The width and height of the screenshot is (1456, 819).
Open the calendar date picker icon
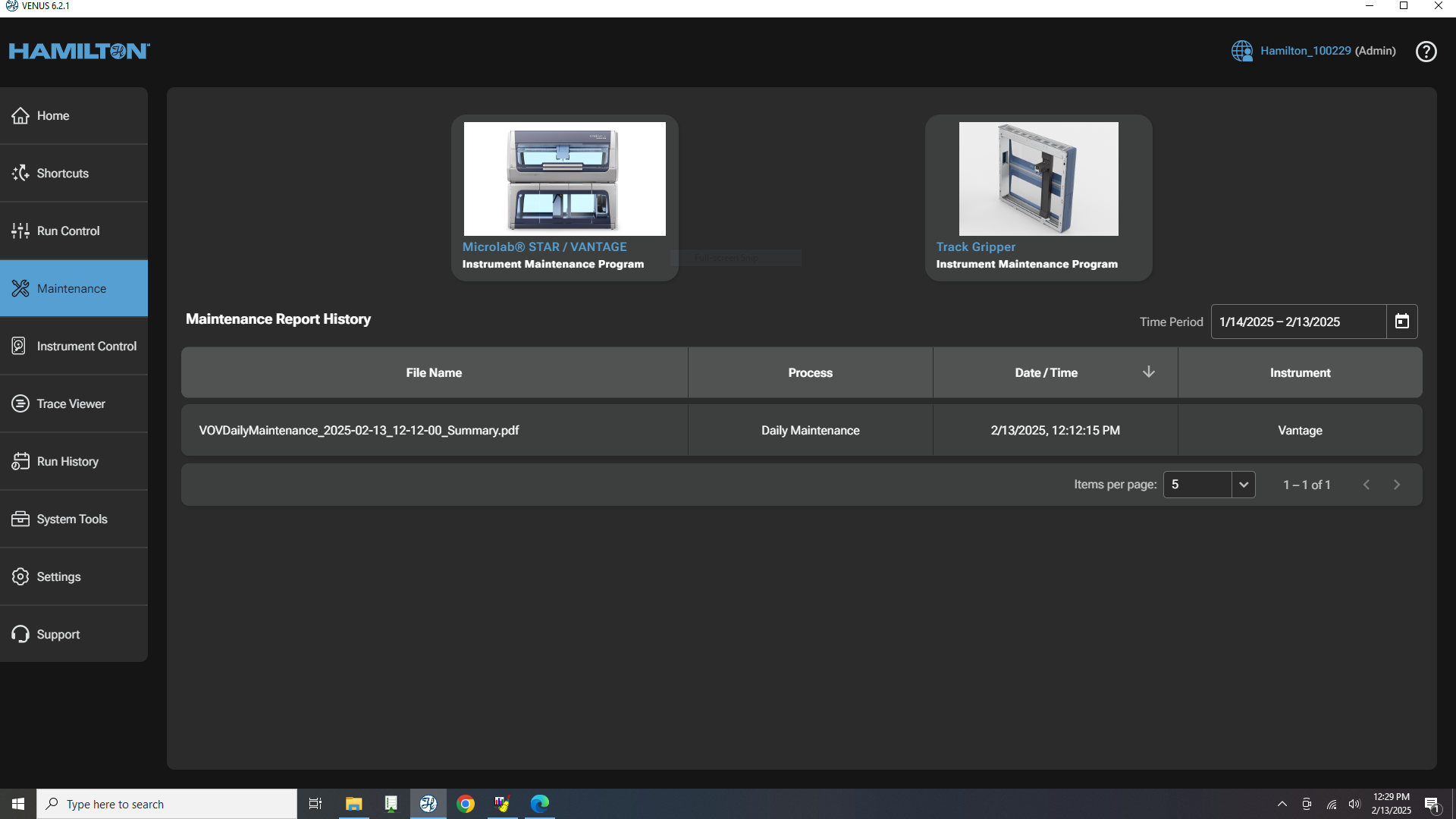click(1401, 322)
